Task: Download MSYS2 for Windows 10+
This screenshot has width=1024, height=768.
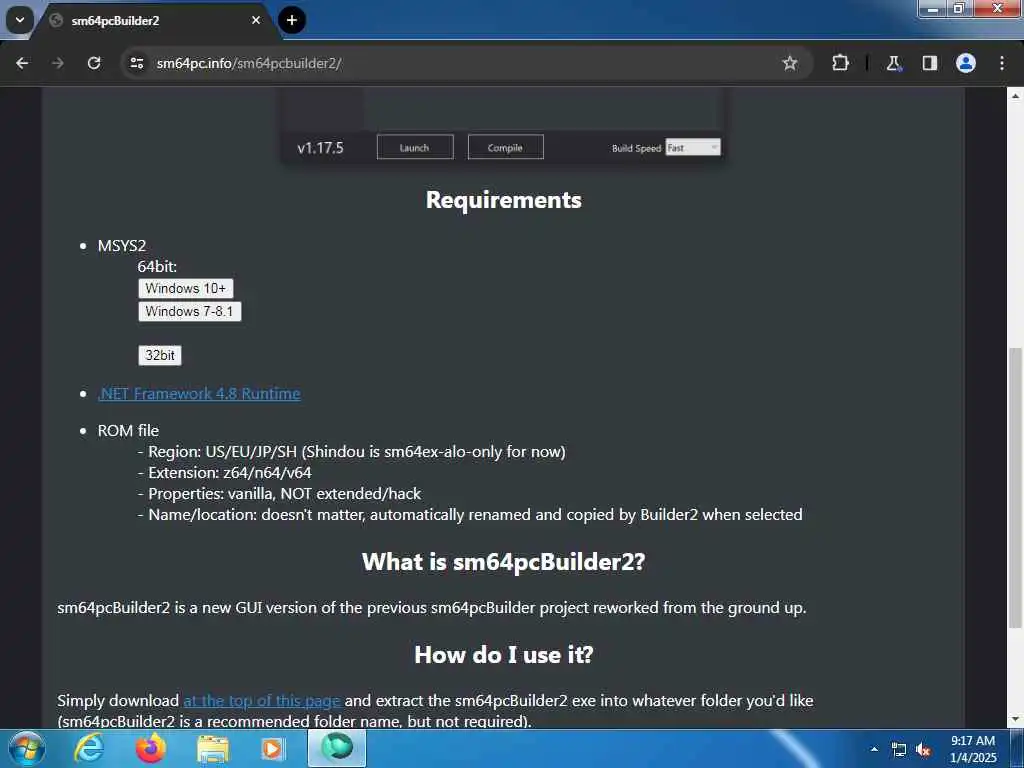Action: [185, 289]
